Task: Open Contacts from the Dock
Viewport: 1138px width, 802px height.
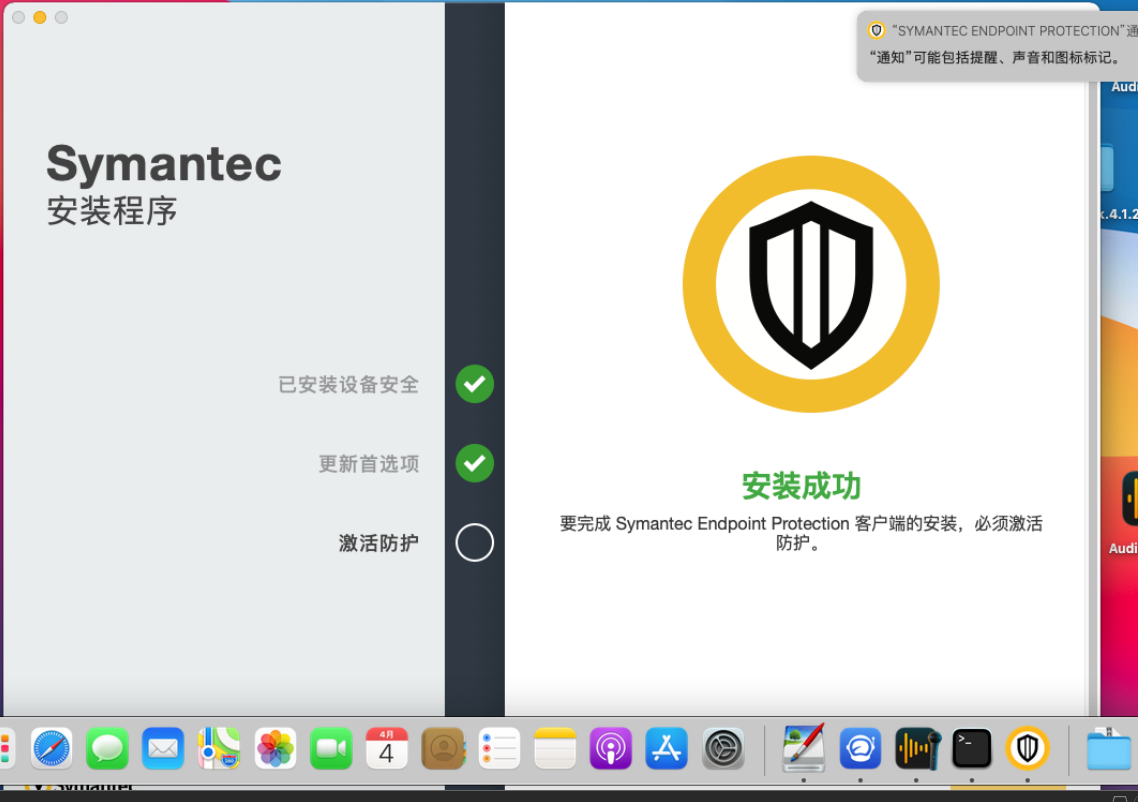Action: 443,748
